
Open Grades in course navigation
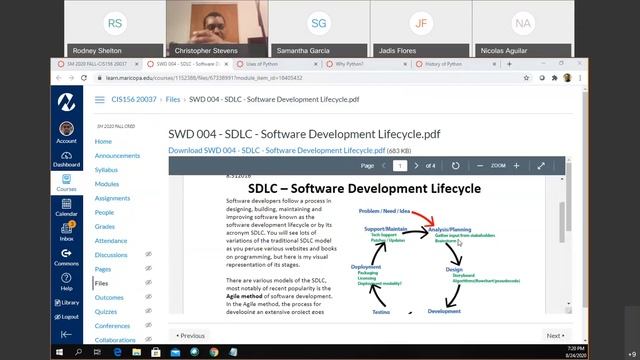(x=104, y=227)
